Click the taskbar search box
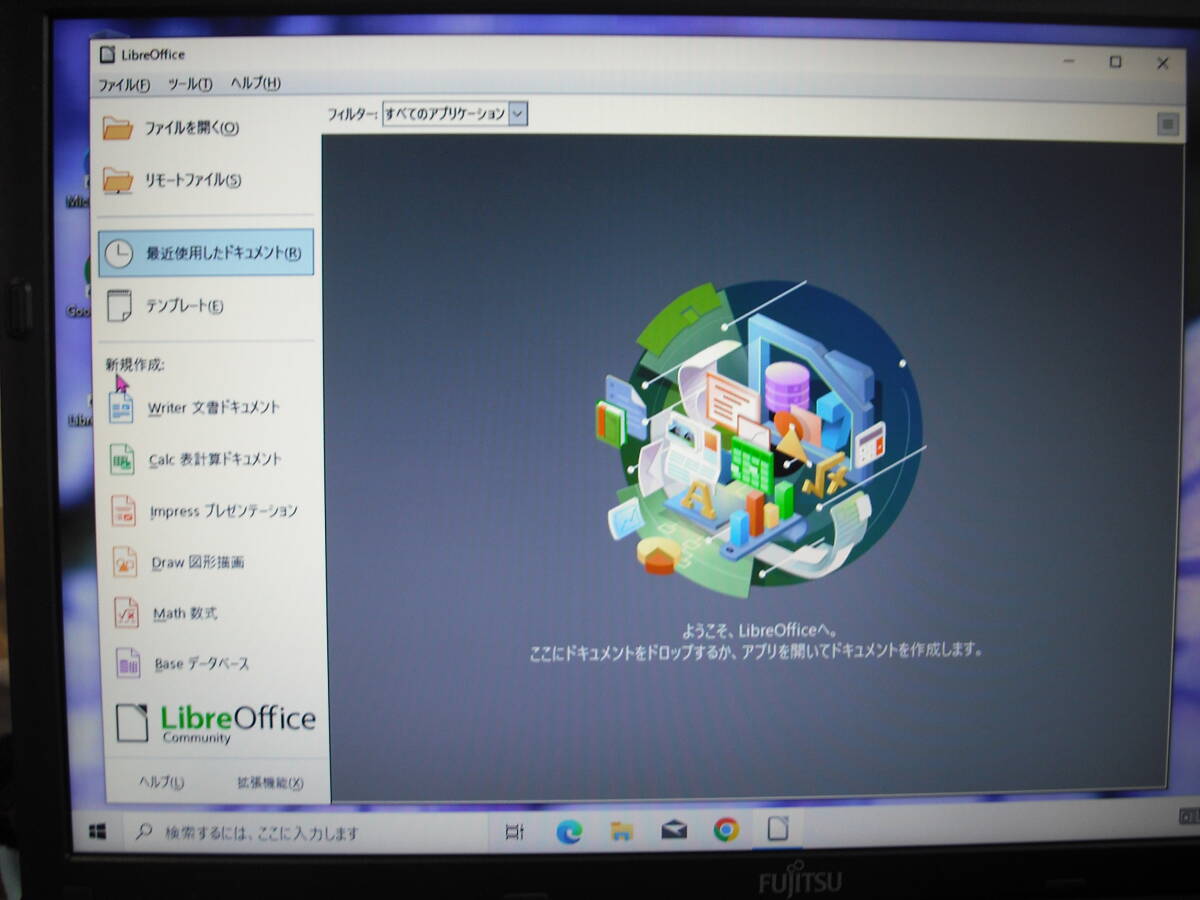Viewport: 1200px width, 900px height. pyautogui.click(x=307, y=832)
